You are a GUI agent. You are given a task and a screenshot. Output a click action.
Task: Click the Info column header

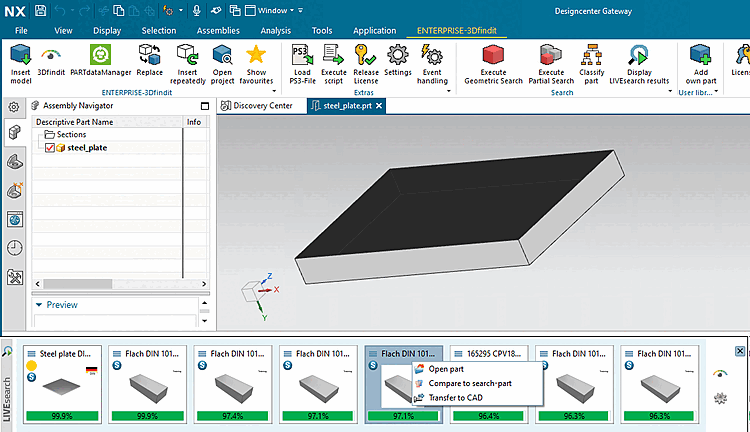point(194,122)
